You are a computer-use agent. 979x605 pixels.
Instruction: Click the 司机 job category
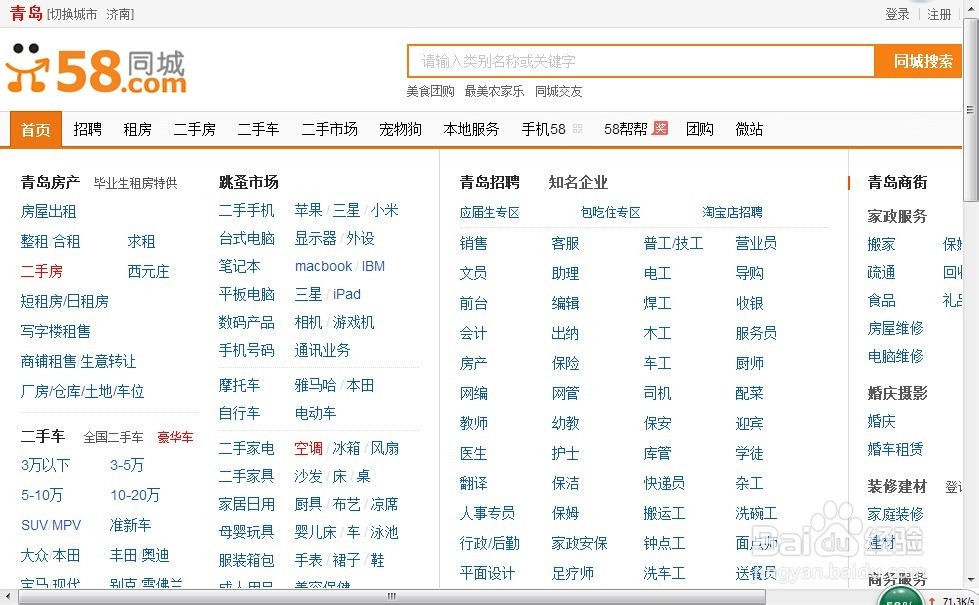657,393
